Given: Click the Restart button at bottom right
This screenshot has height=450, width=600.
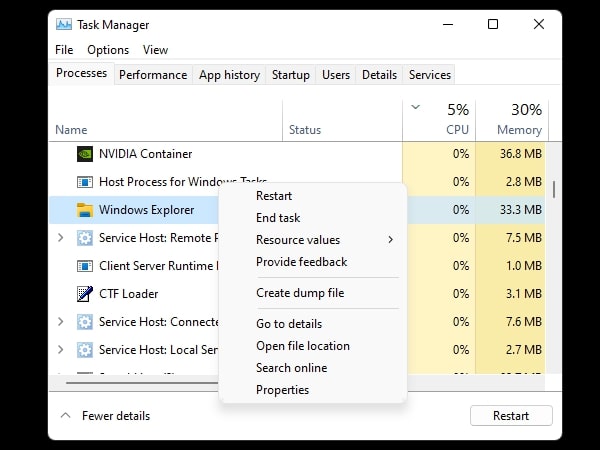Looking at the screenshot, I should pyautogui.click(x=511, y=416).
